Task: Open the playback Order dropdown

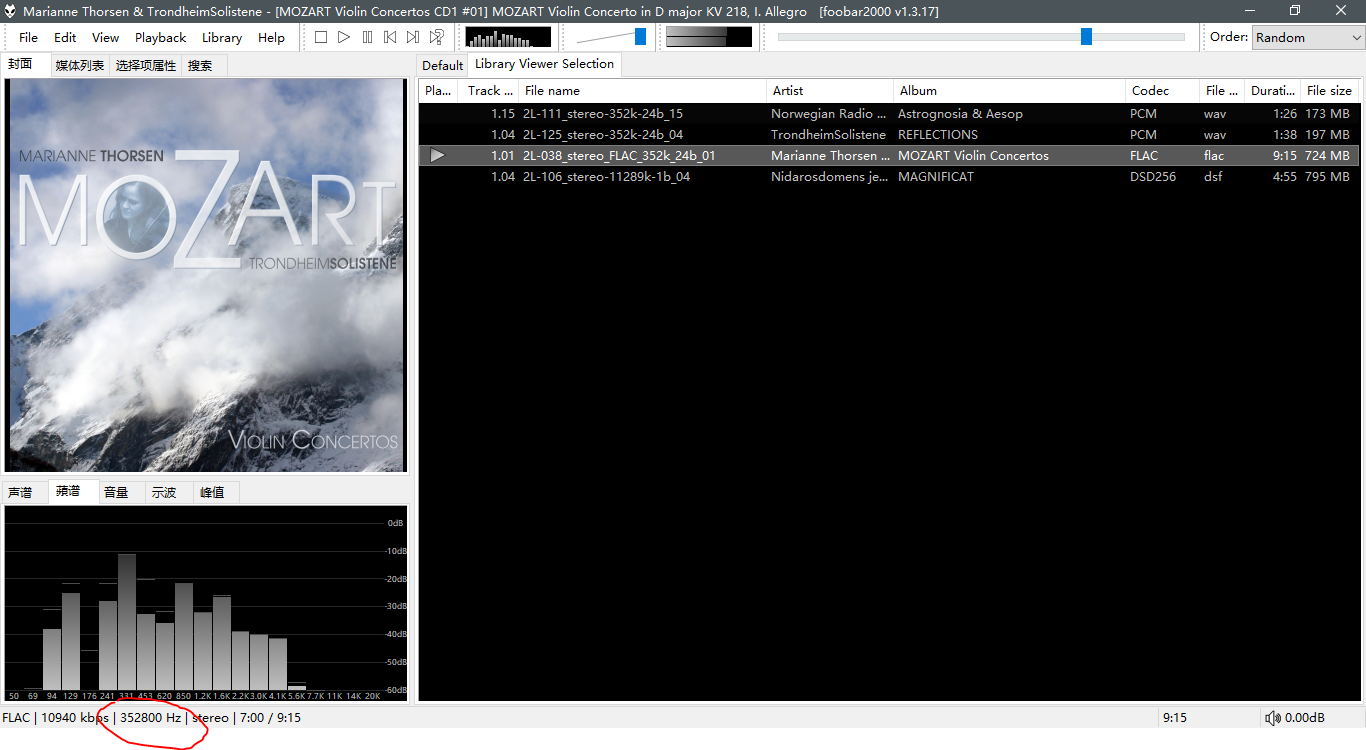Action: (x=1307, y=37)
